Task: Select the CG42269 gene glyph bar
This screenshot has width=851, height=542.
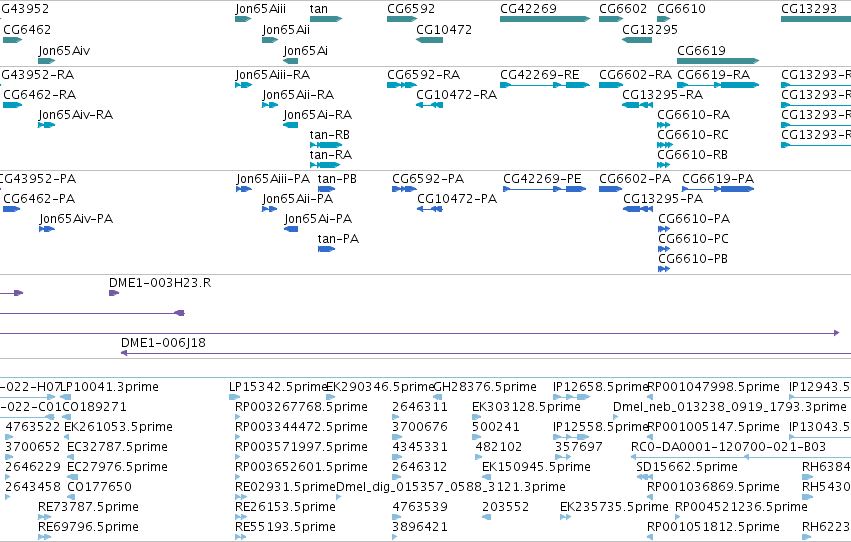Action: point(544,19)
